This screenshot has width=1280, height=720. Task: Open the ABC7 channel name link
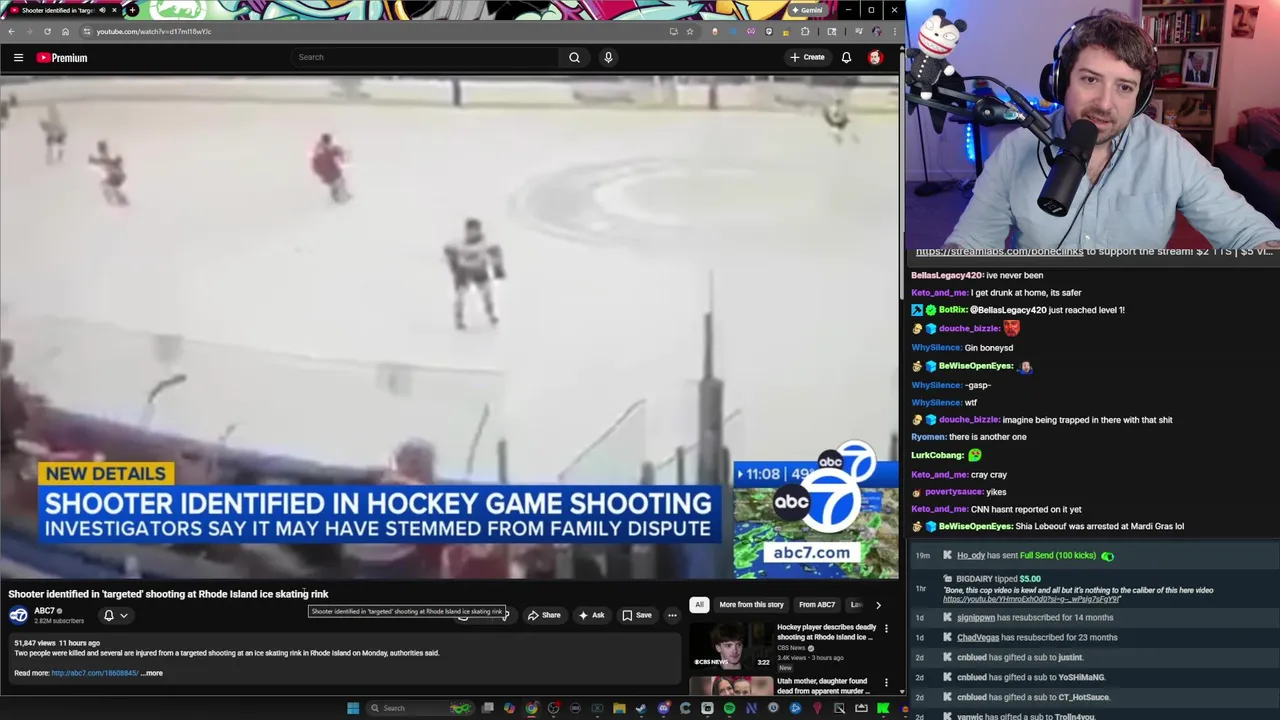[x=44, y=611]
